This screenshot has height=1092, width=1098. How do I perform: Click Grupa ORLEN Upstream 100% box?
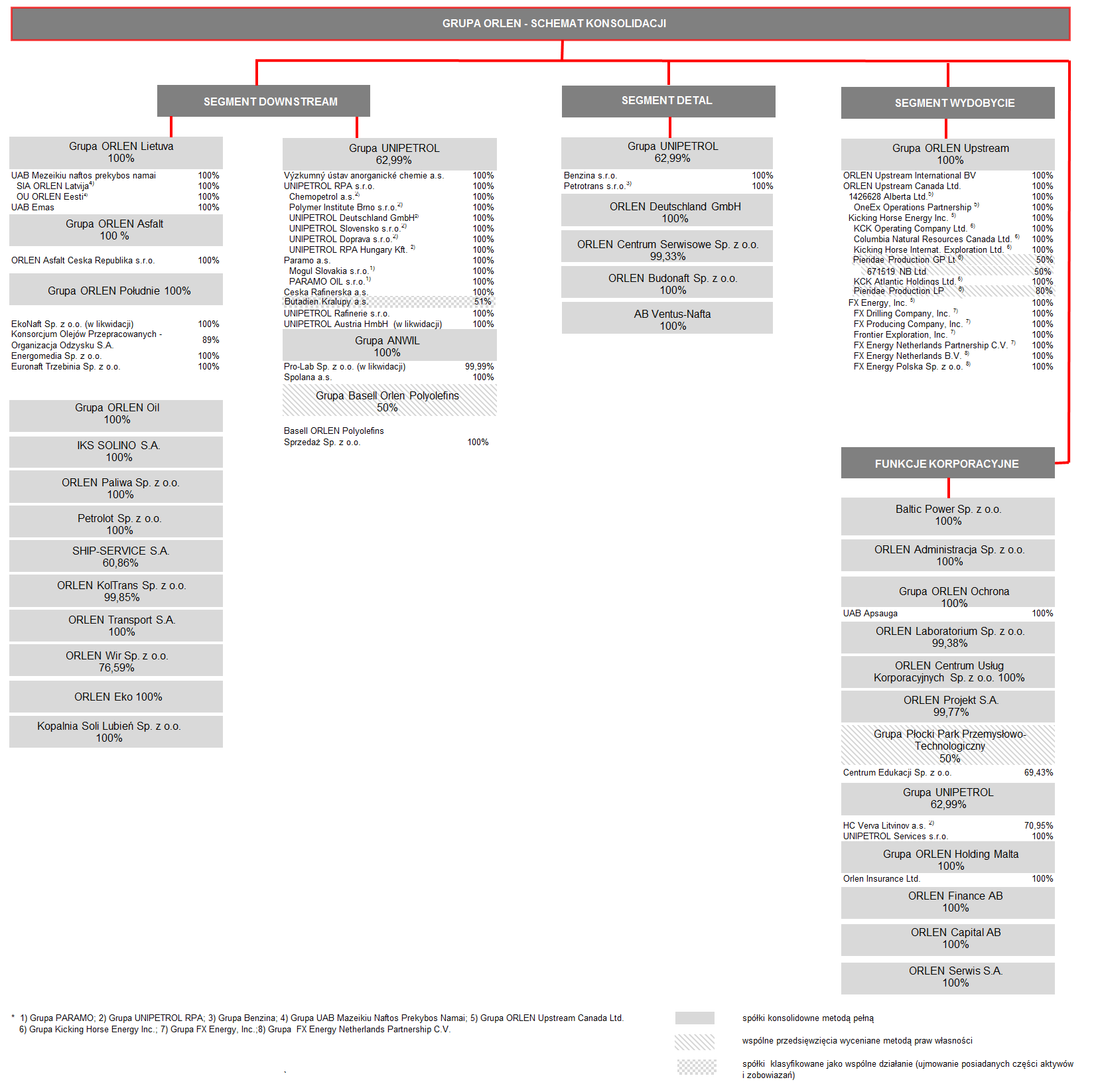(x=947, y=154)
